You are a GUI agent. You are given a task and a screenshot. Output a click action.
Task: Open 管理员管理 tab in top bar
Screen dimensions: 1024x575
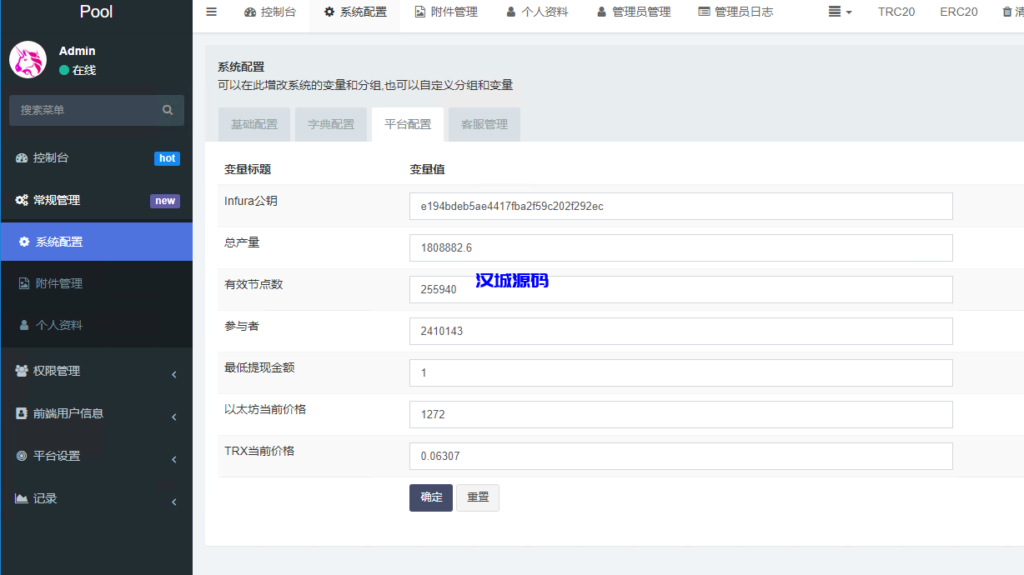[x=633, y=12]
